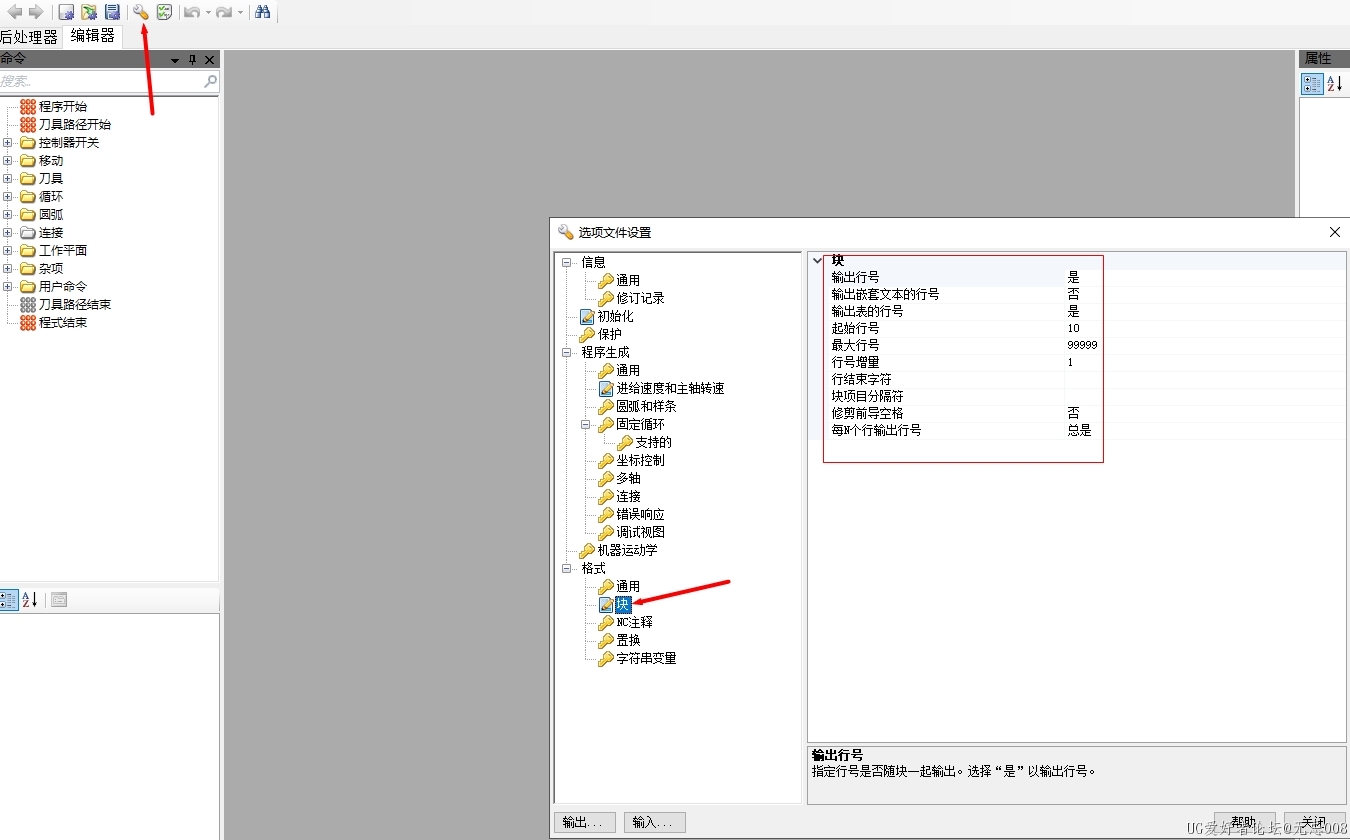Click the redo arrow icon
Screen dimensions: 1350x840
pos(224,12)
